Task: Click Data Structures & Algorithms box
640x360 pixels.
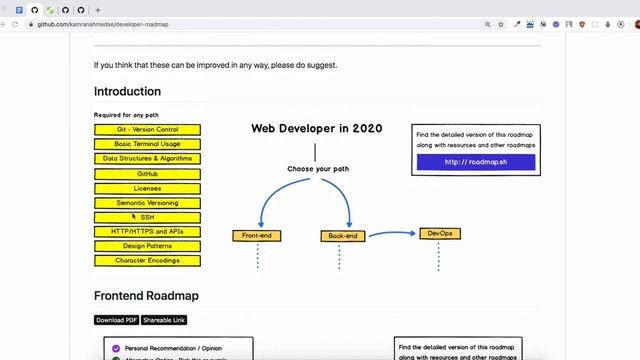Action: [x=147, y=158]
